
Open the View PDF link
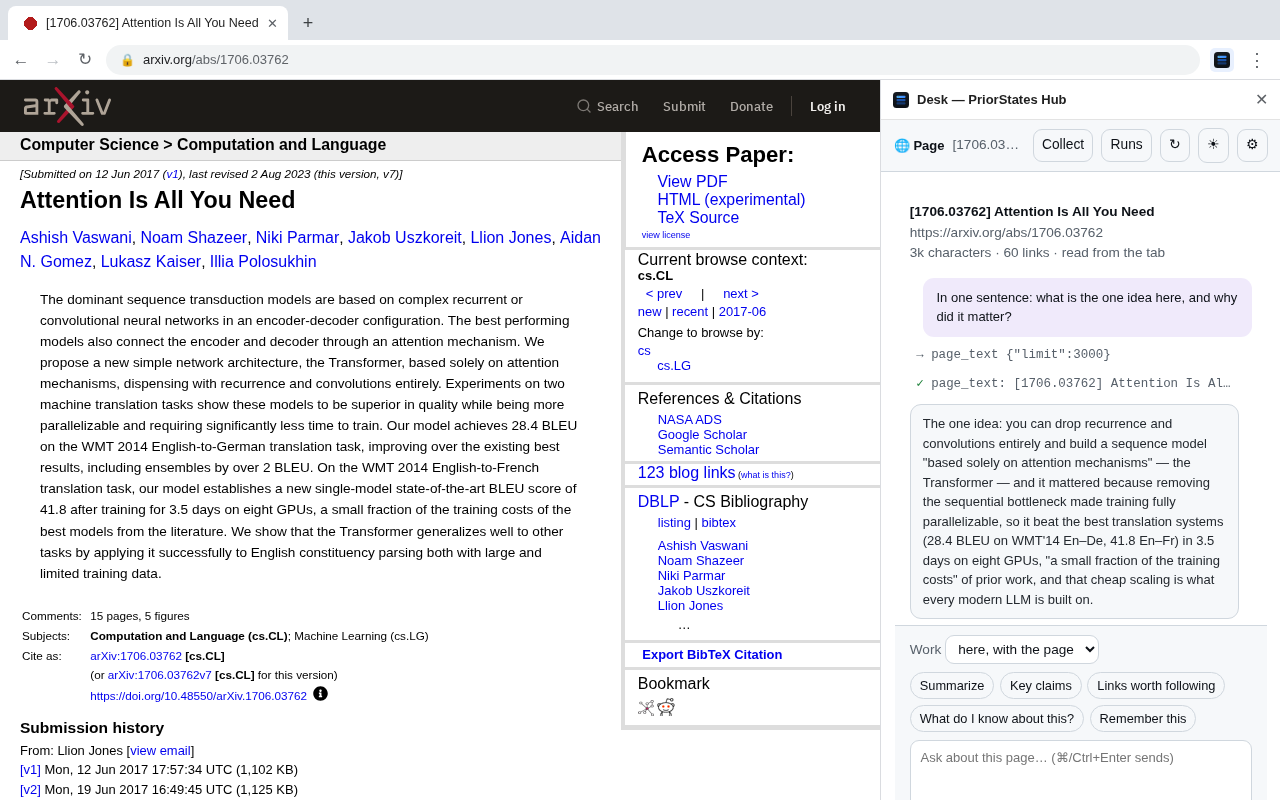click(x=692, y=182)
